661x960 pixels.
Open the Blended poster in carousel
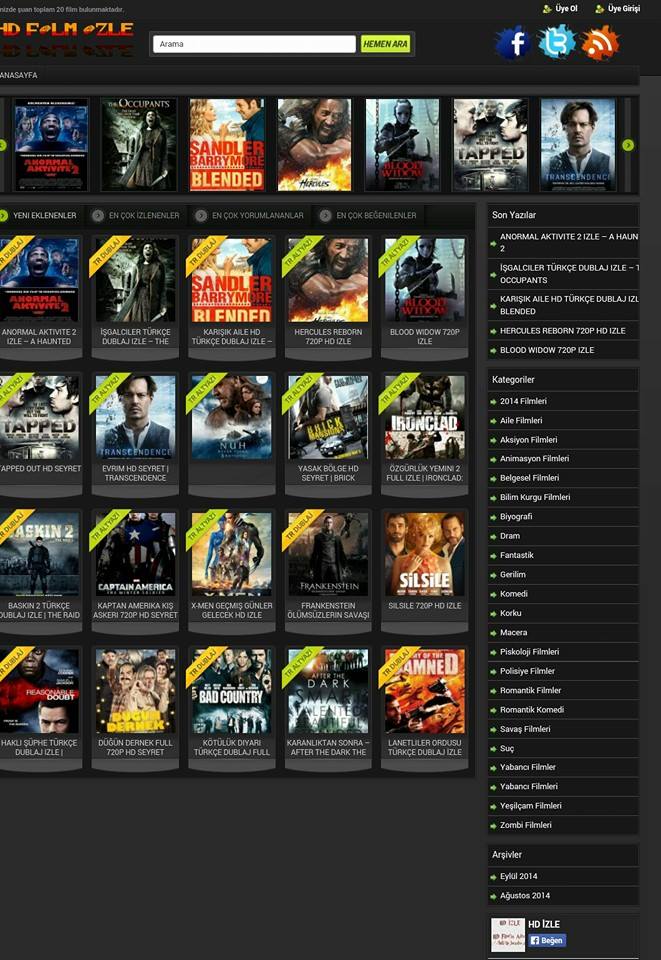[x=226, y=145]
